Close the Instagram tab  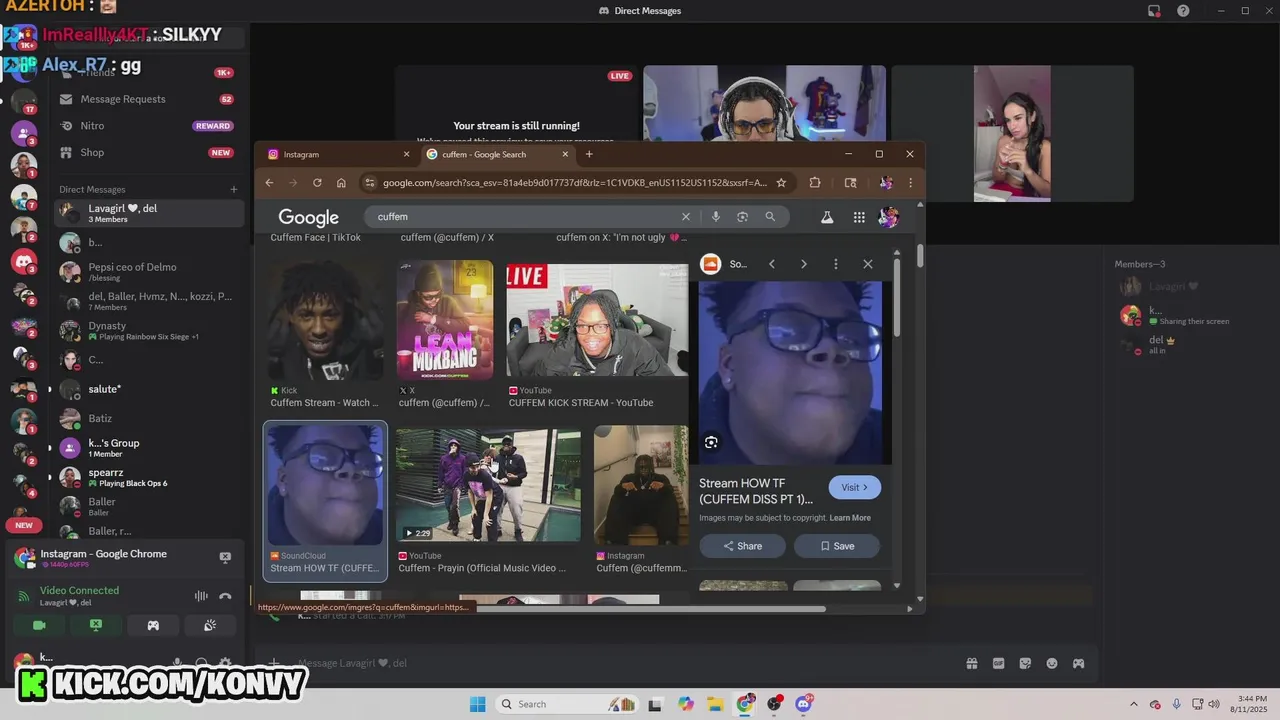(x=406, y=155)
